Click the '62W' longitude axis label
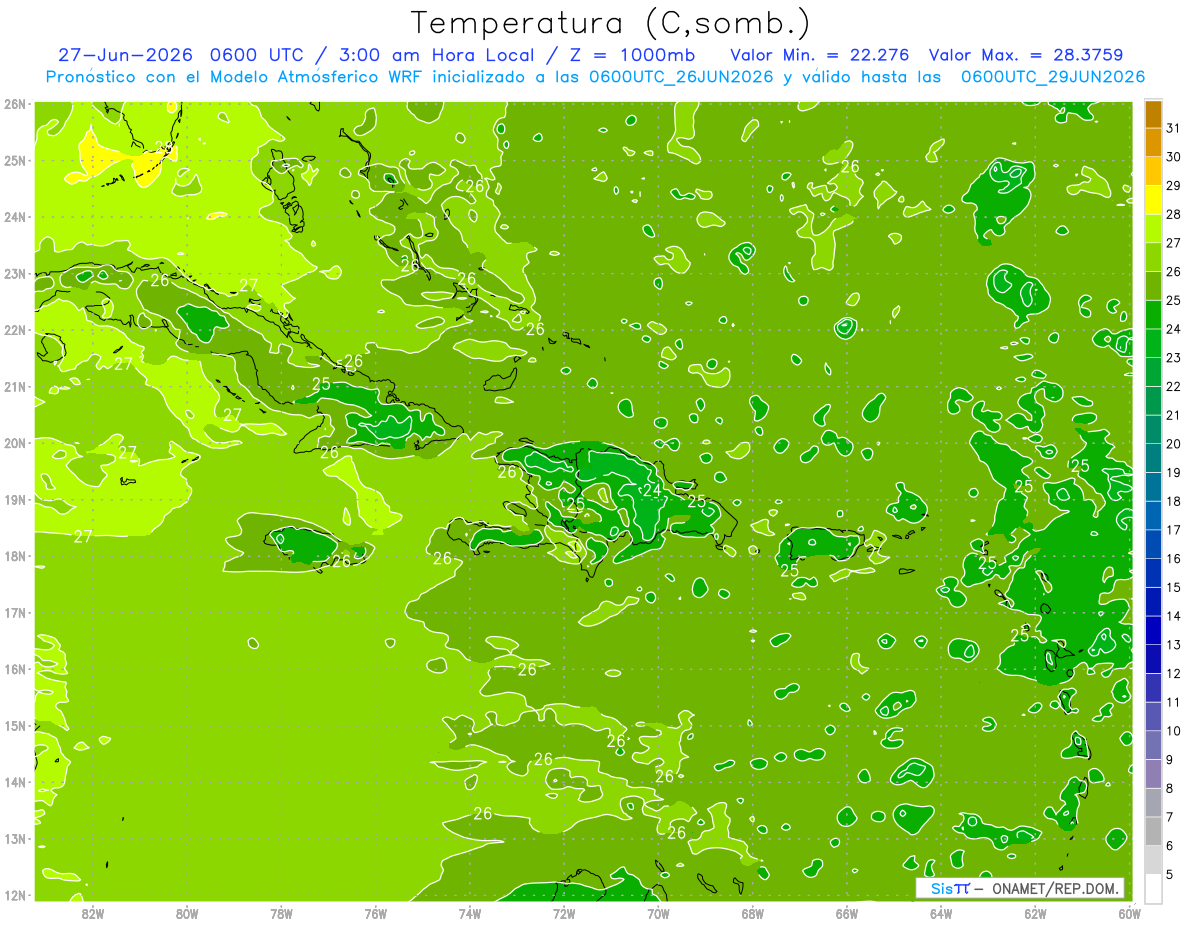The height and width of the screenshot is (927, 1200). tap(1035, 913)
